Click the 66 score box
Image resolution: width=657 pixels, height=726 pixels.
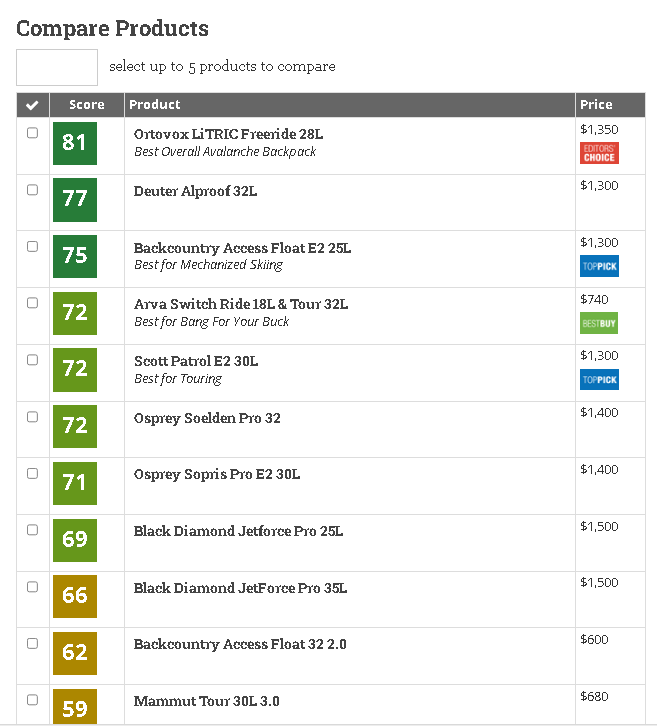[75, 596]
